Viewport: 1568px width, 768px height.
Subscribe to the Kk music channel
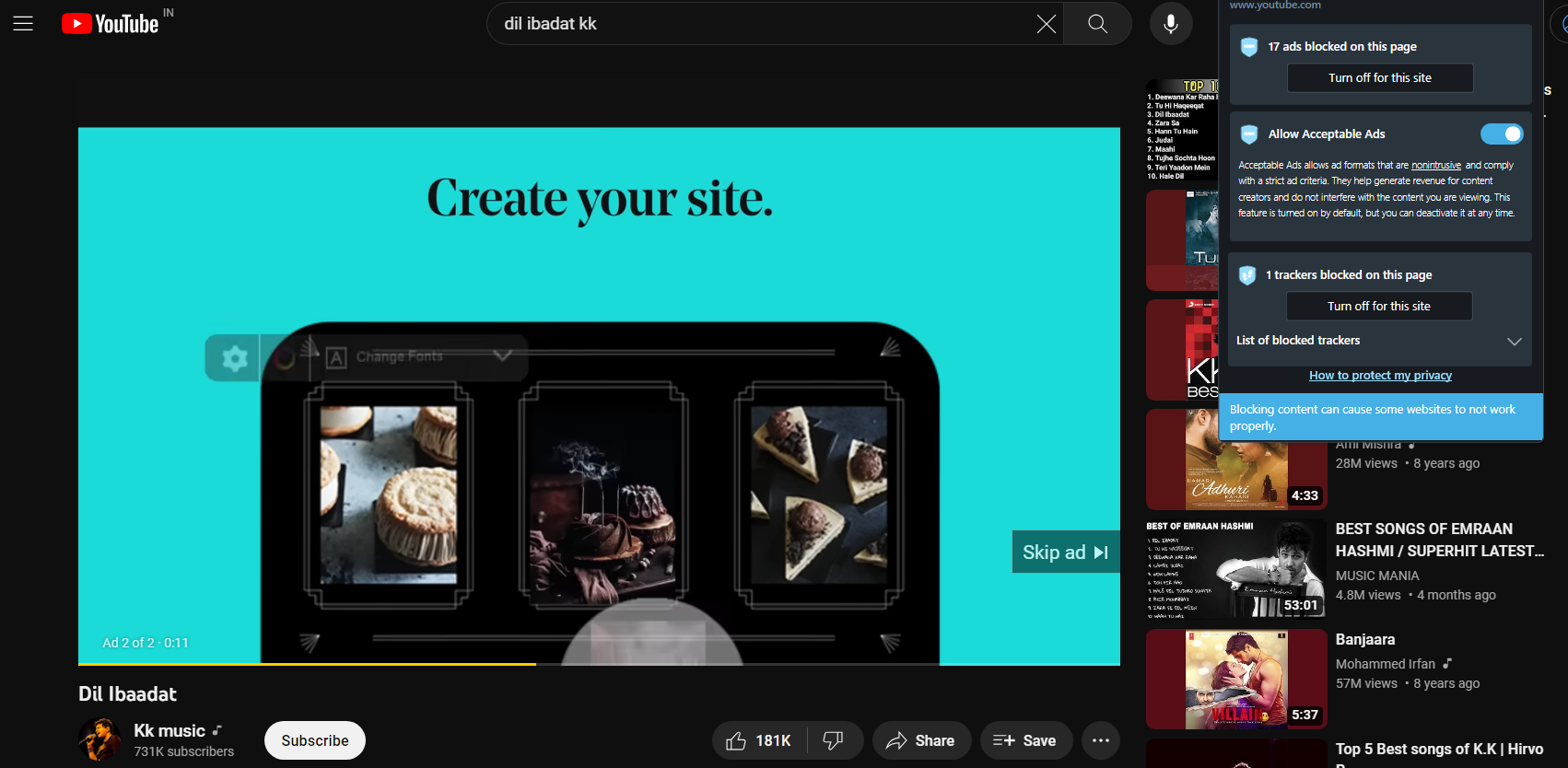click(x=315, y=740)
